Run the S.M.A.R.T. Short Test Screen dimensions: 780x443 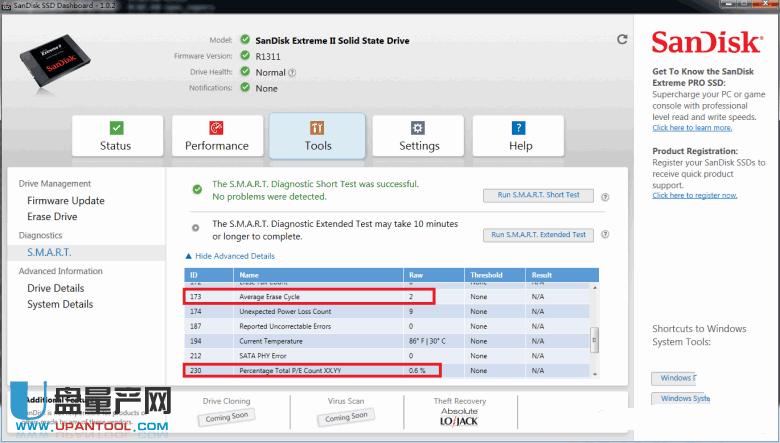point(538,195)
